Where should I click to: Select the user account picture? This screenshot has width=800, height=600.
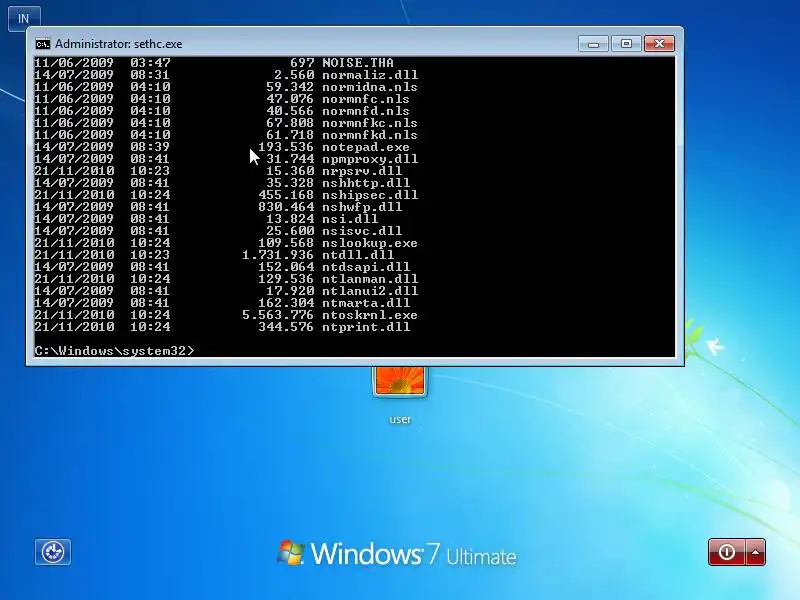400,381
